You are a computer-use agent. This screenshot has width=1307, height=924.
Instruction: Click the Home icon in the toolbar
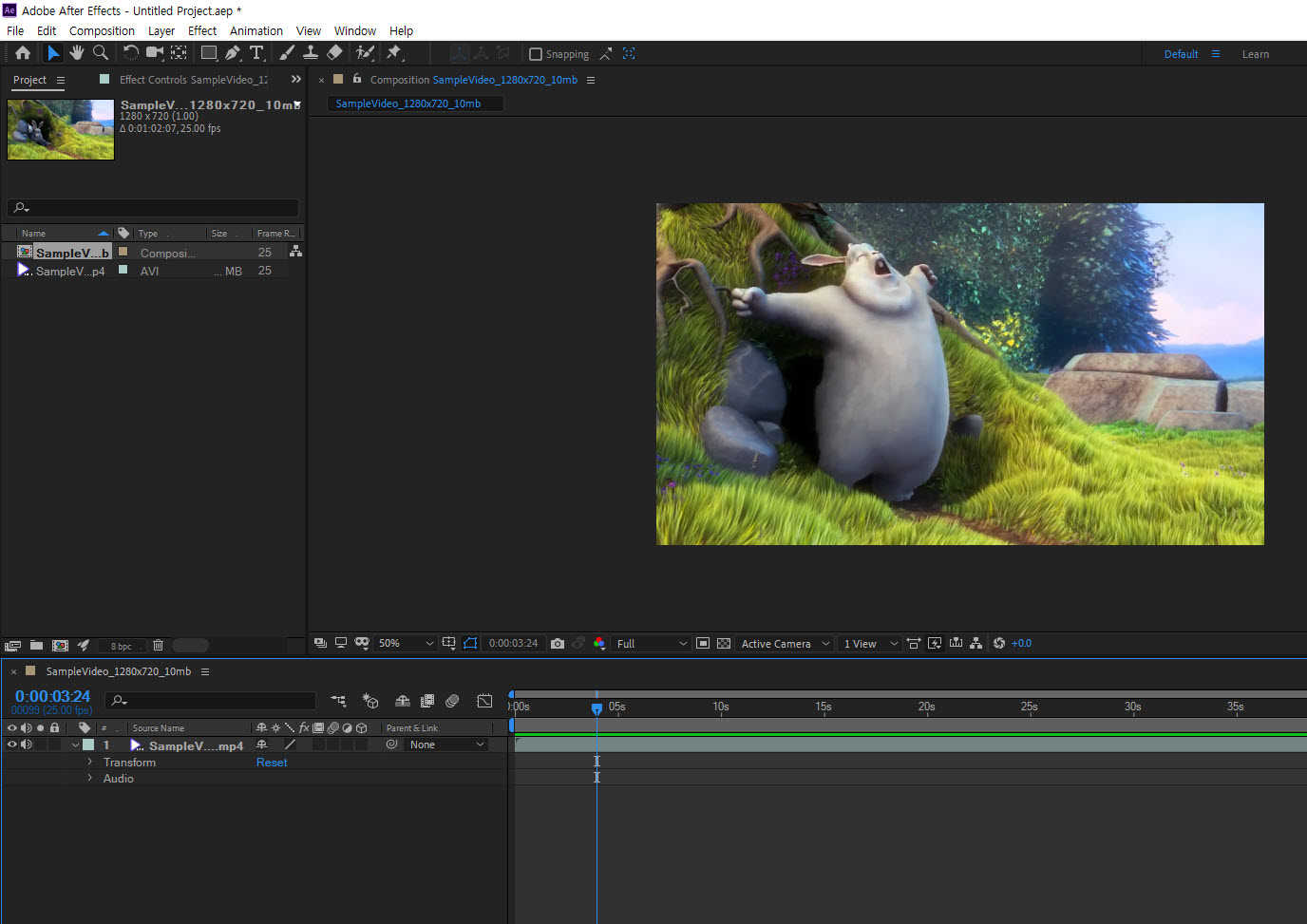pos(23,53)
